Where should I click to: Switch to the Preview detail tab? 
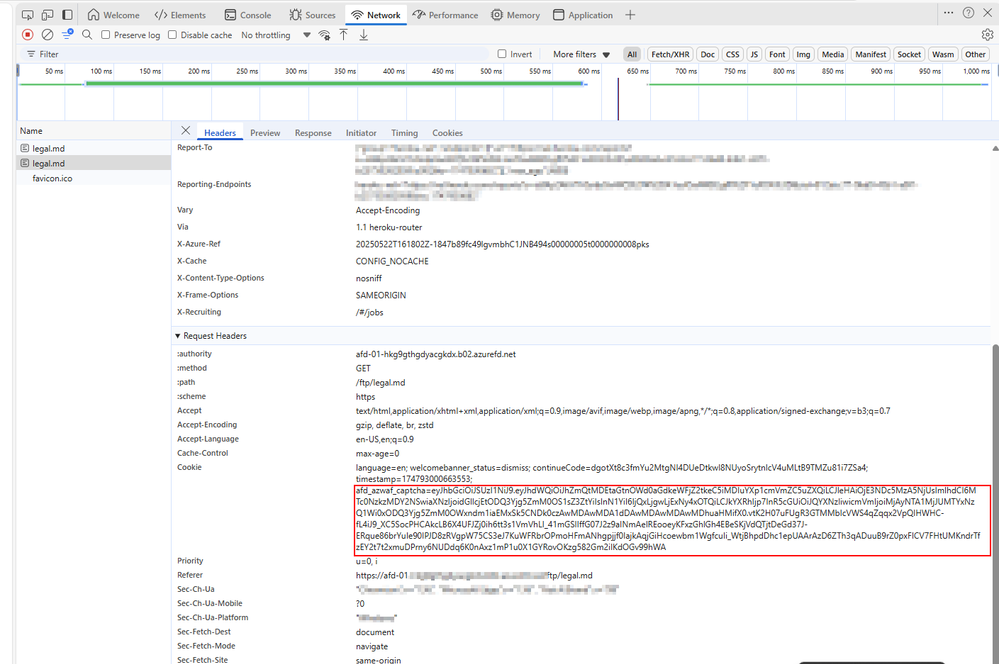click(265, 133)
